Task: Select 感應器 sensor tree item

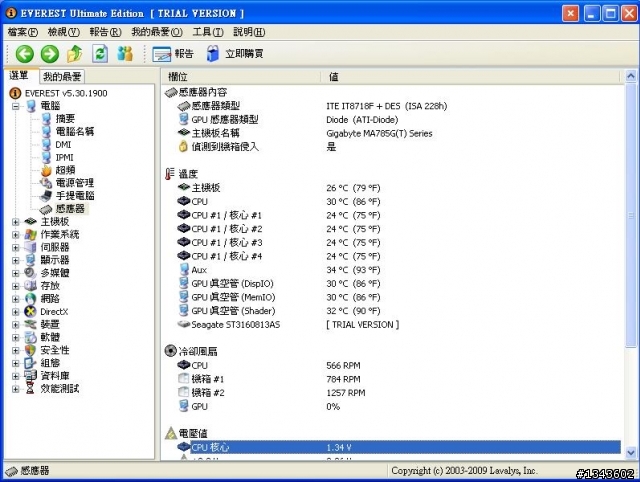Action: (x=70, y=209)
